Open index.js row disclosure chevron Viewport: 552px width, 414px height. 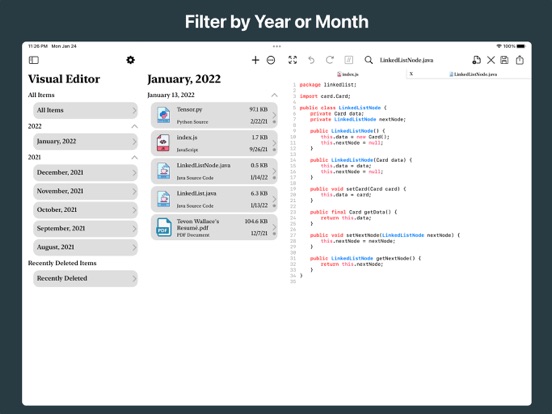274,143
